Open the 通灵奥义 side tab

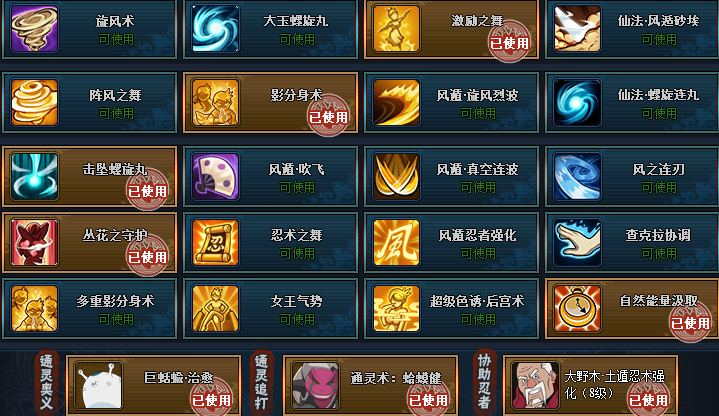click(x=46, y=383)
